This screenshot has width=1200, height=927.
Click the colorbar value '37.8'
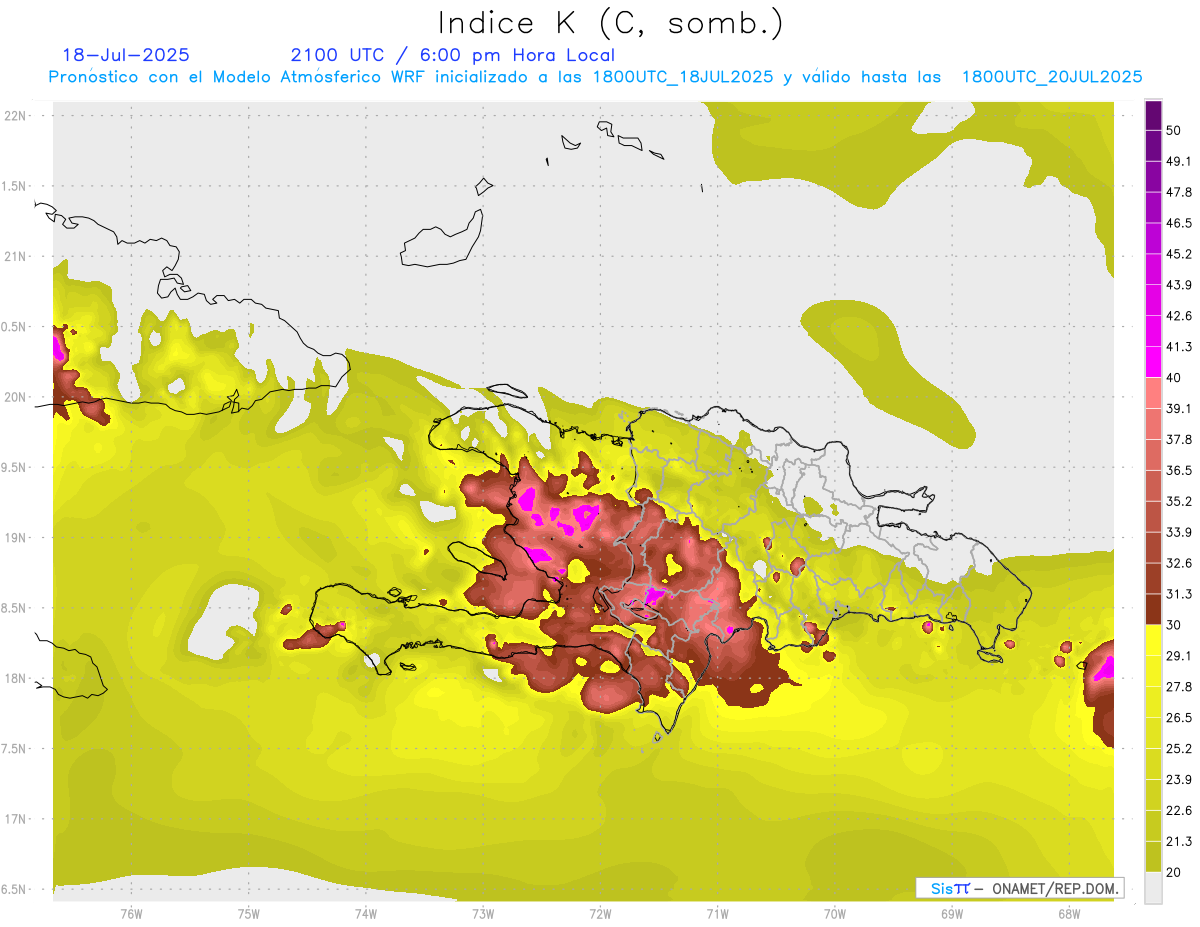click(x=1179, y=440)
